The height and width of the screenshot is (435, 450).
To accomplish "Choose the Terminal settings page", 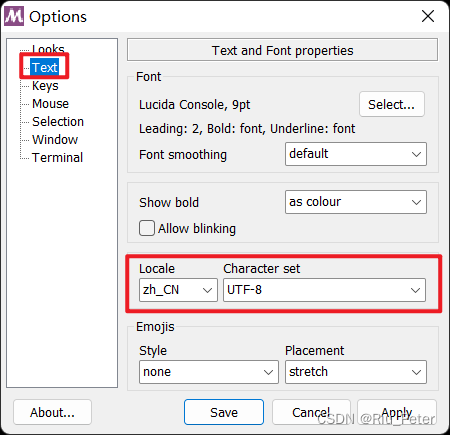I will [57, 157].
